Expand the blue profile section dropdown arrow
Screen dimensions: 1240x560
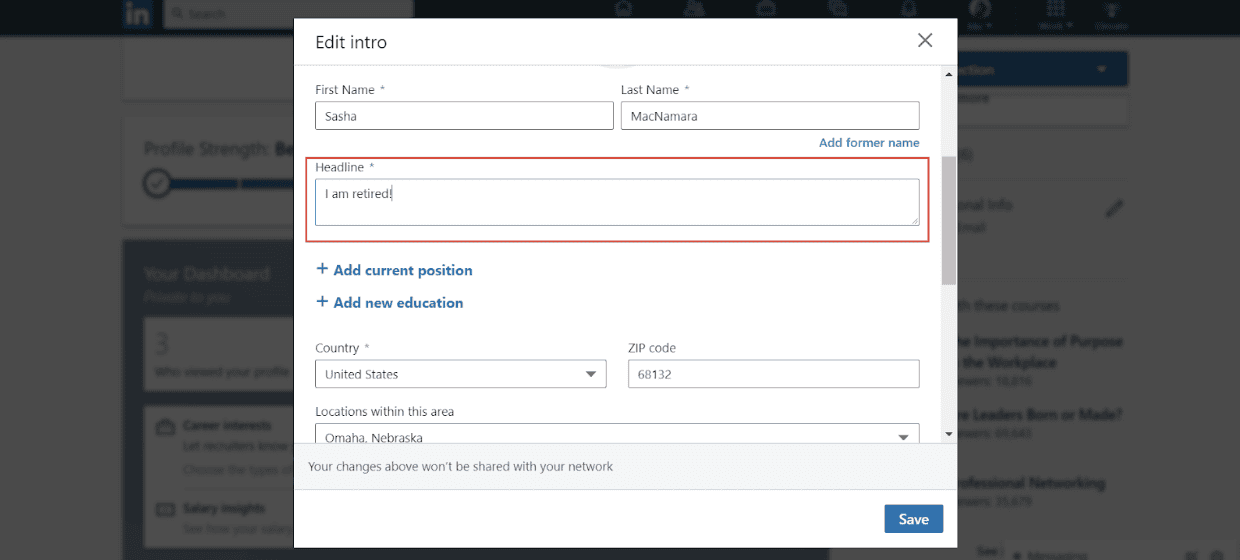coord(1102,70)
